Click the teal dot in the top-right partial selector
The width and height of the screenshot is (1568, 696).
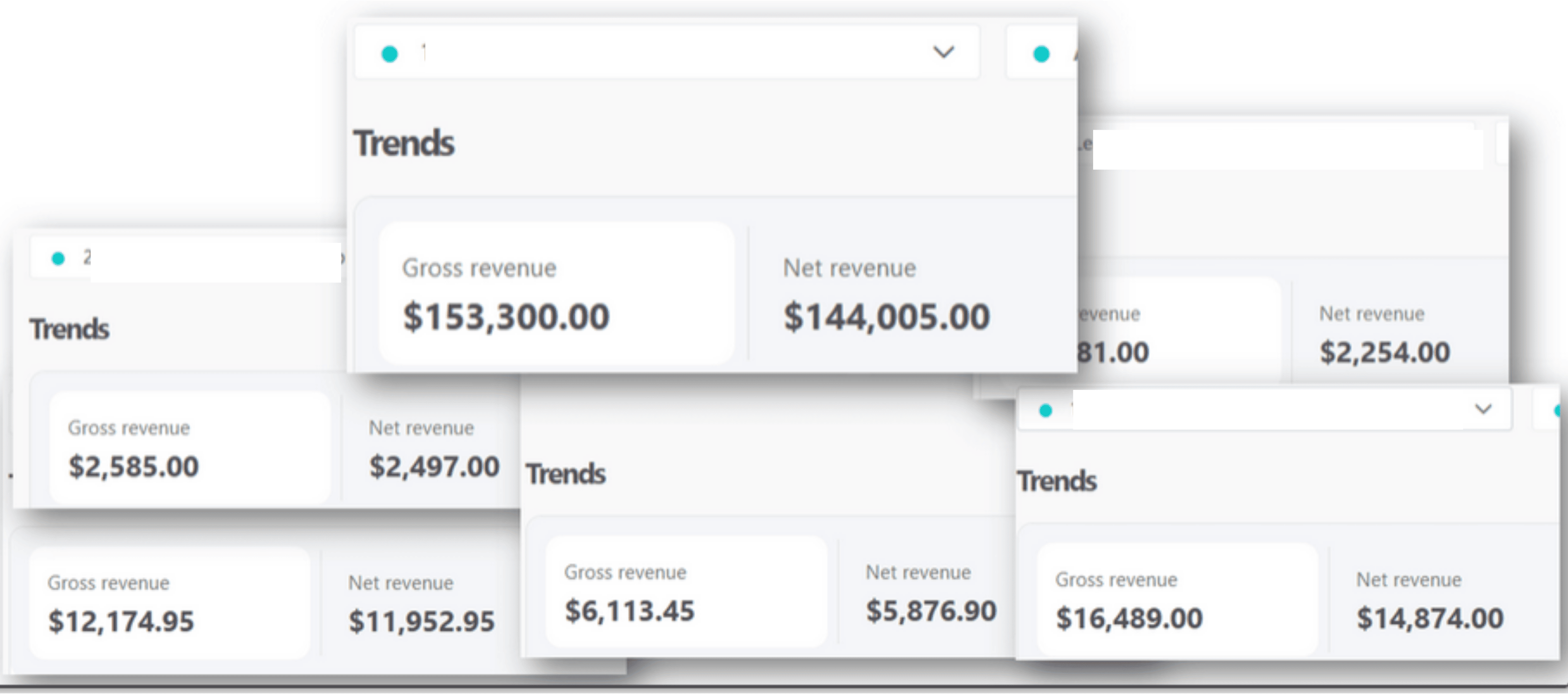pyautogui.click(x=1041, y=54)
